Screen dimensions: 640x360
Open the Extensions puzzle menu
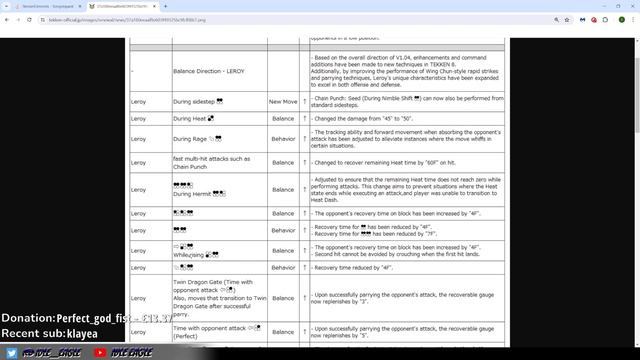605,20
